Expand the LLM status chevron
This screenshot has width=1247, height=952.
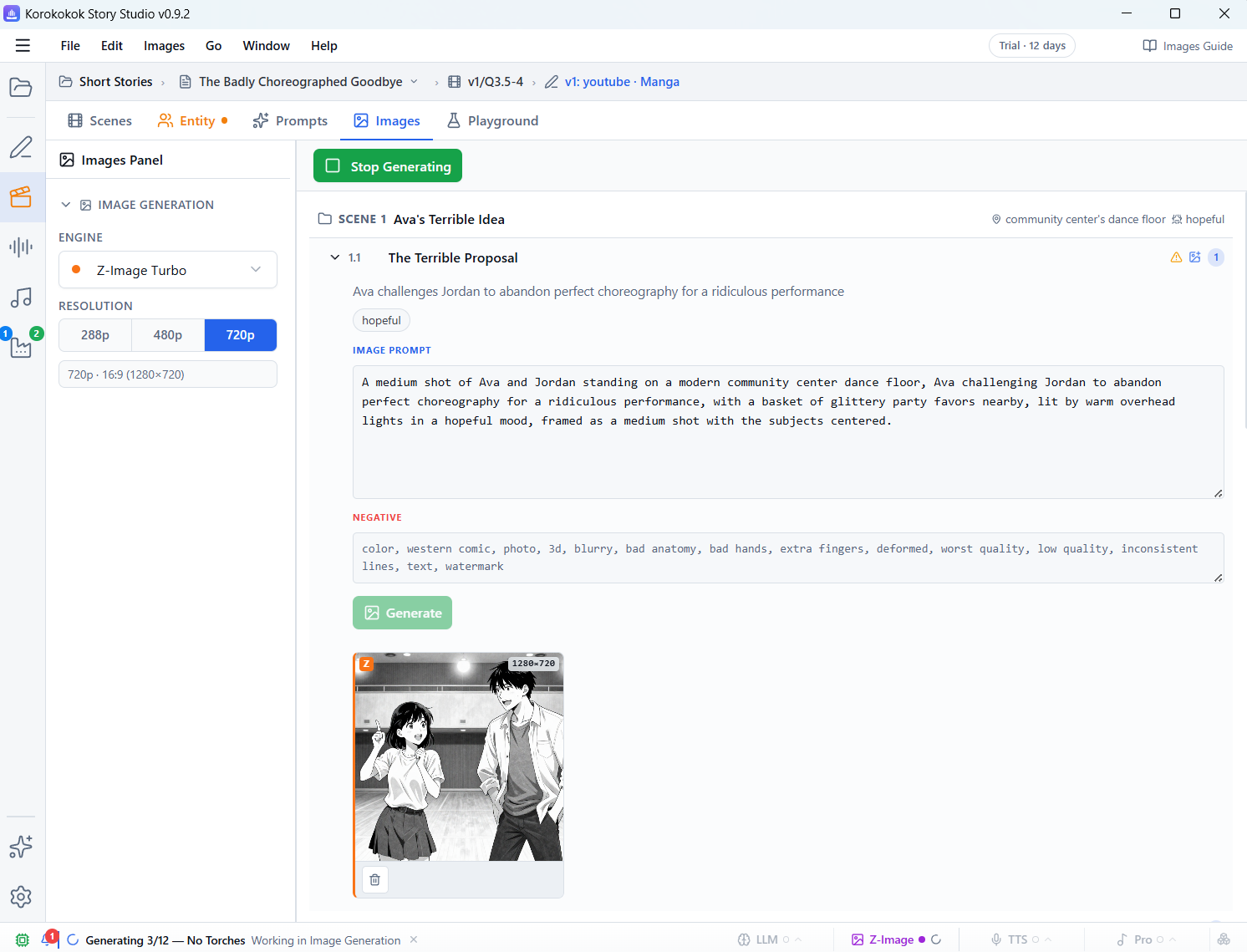pos(798,939)
